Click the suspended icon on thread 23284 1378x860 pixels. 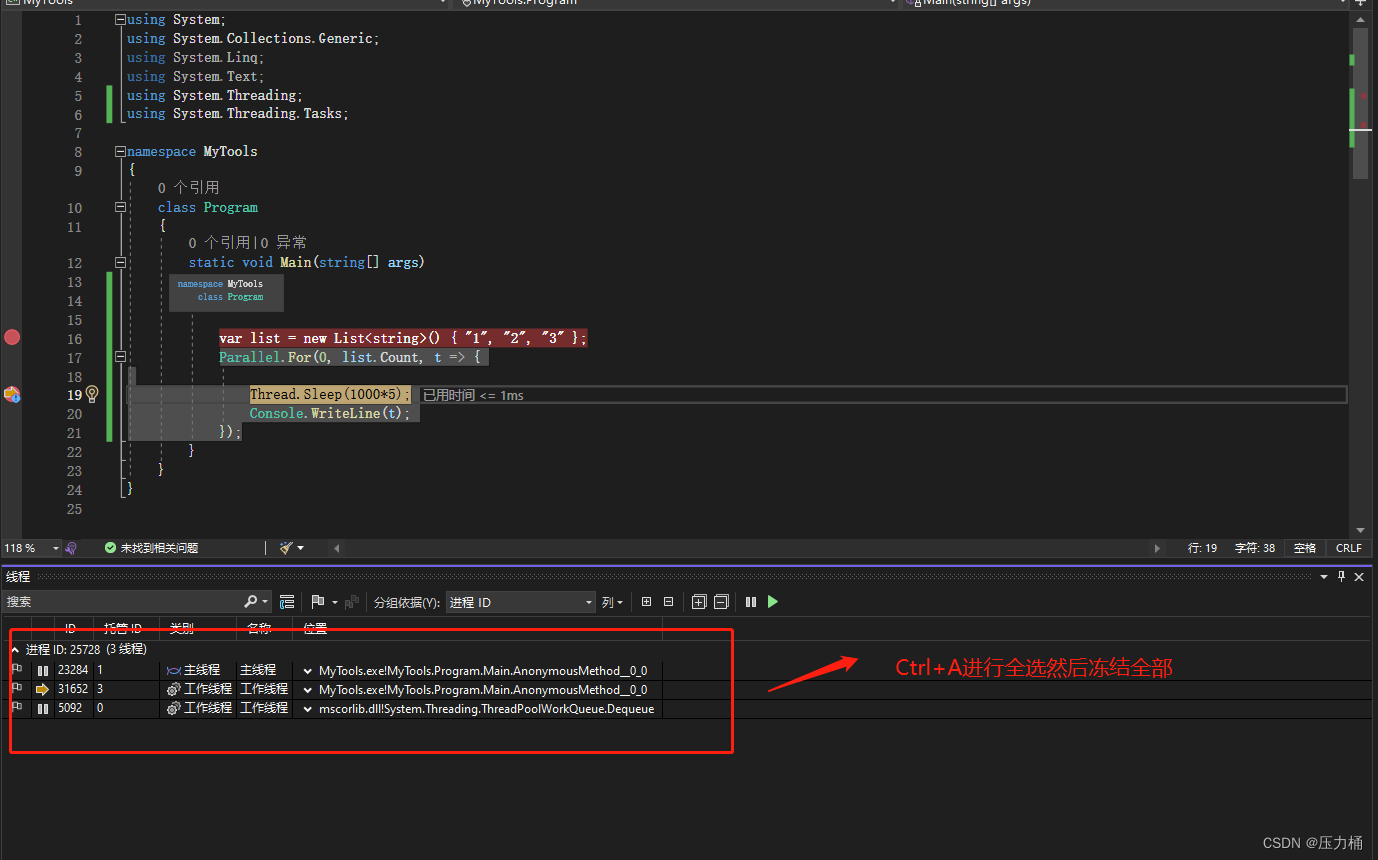[x=43, y=671]
